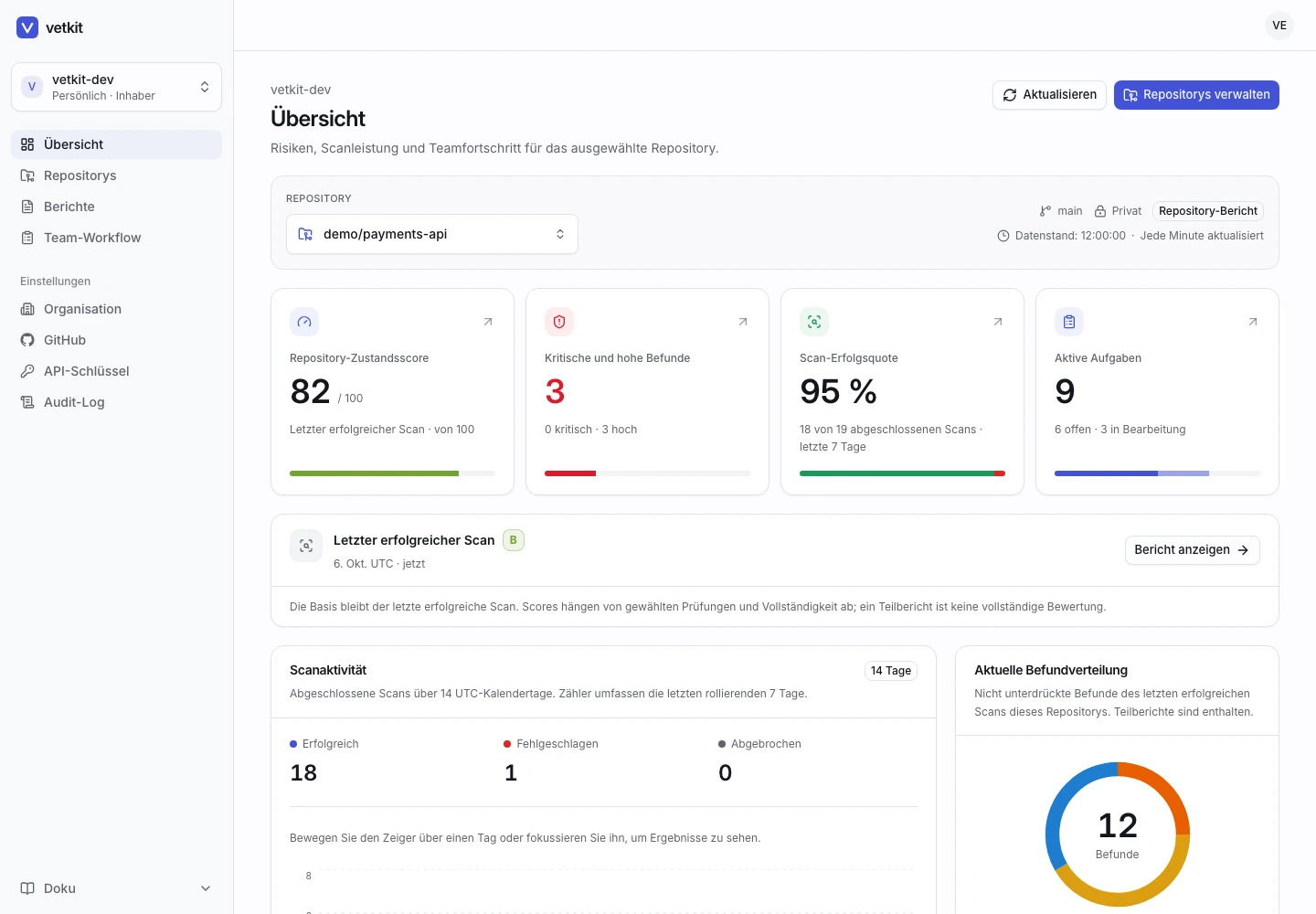Image resolution: width=1316 pixels, height=914 pixels.
Task: Open the Repository-Bericht link
Action: click(1208, 211)
